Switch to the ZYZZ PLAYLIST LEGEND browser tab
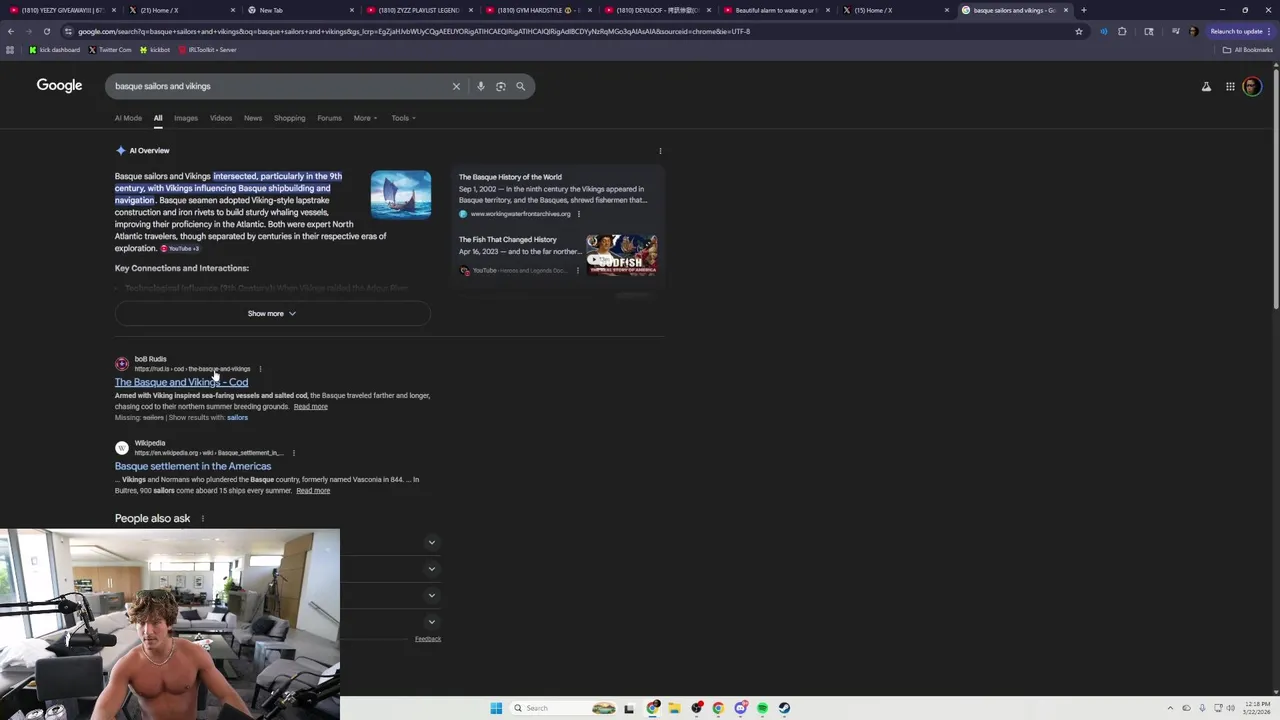Viewport: 1280px width, 720px height. coord(418,10)
